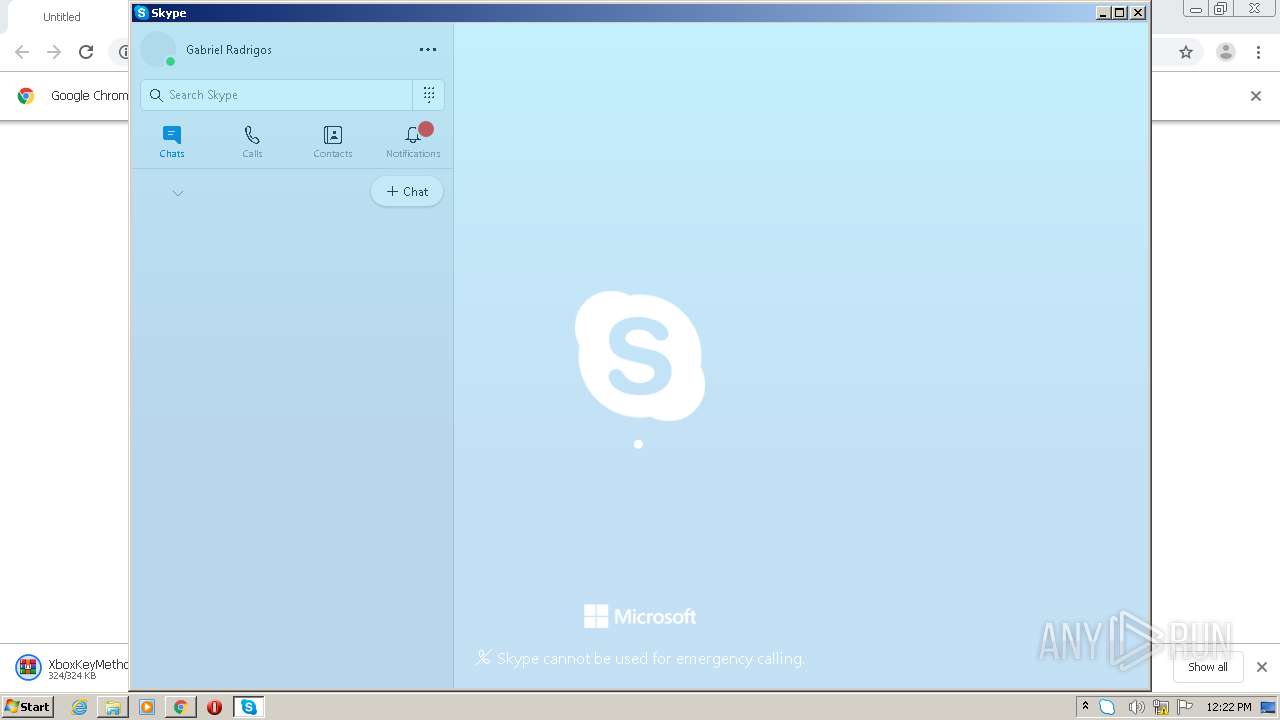Bookmark this page with the star icon
Image resolution: width=1280 pixels, height=720 pixels.
tap(1186, 52)
